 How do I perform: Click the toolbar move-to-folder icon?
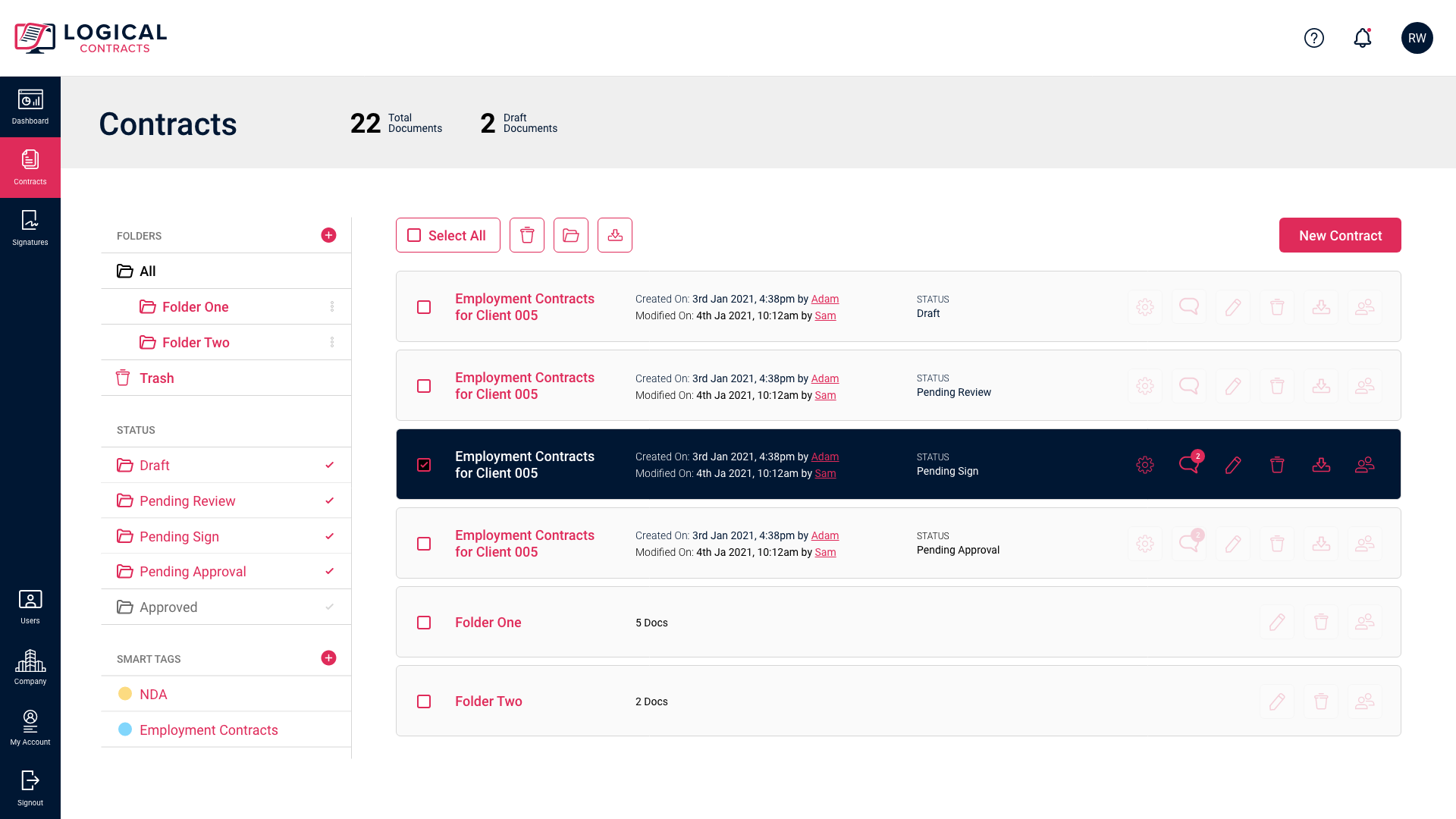pos(570,235)
